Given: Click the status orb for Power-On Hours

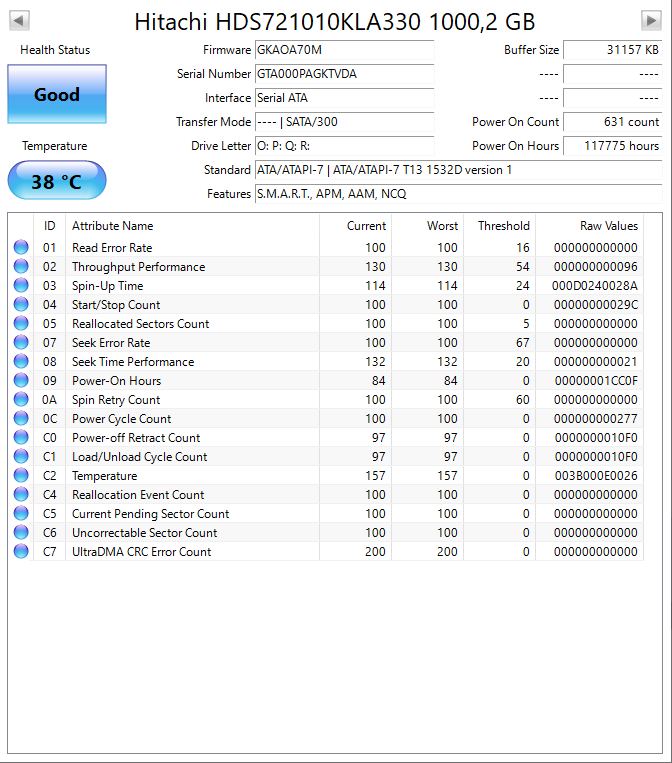Looking at the screenshot, I should (x=21, y=380).
